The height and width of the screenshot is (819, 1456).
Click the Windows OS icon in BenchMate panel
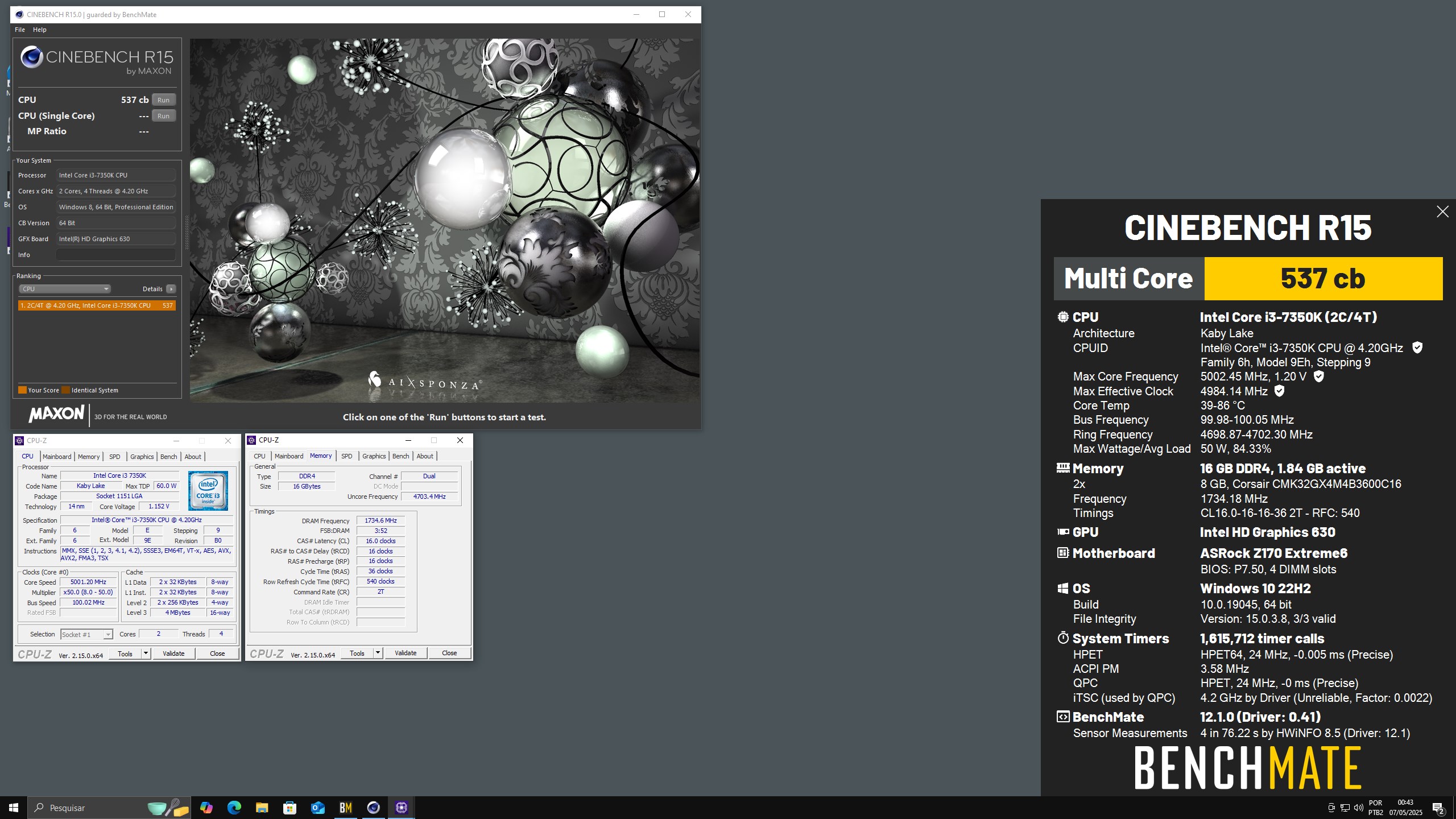[x=1063, y=589]
